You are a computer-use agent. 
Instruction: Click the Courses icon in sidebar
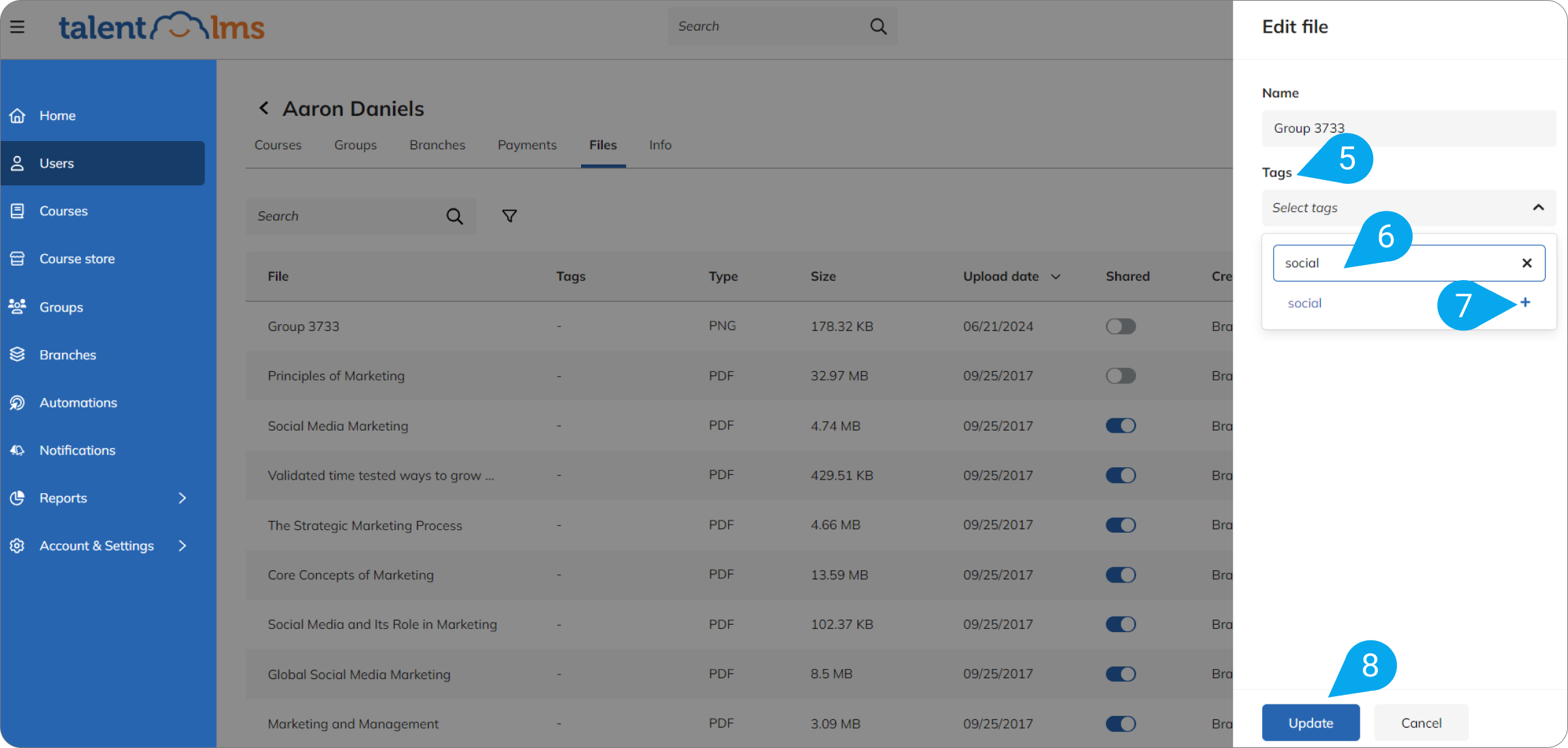18,211
